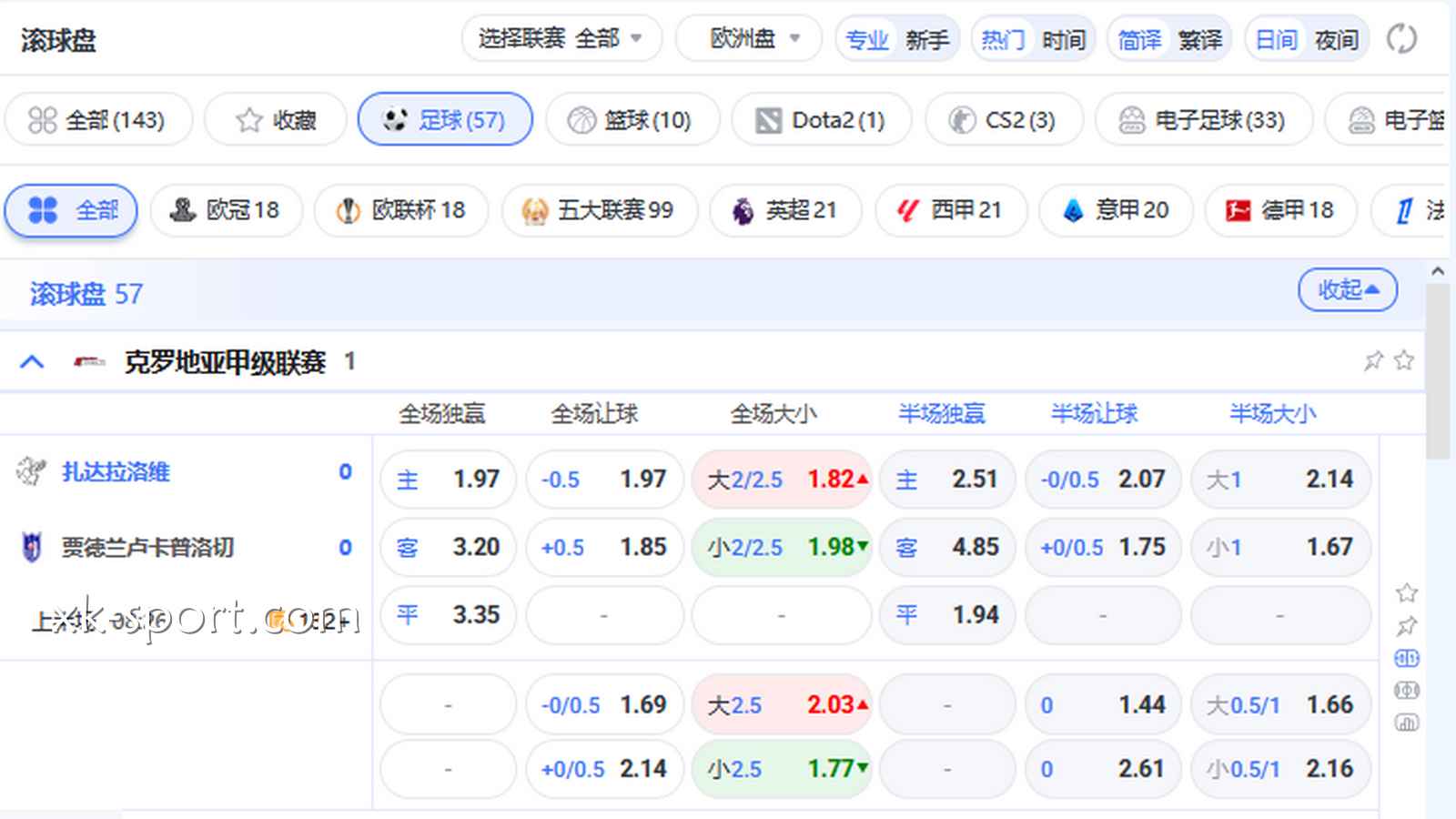Click the 扎达拉洛维 team logo
Viewport: 1456px width, 819px height.
point(31,471)
